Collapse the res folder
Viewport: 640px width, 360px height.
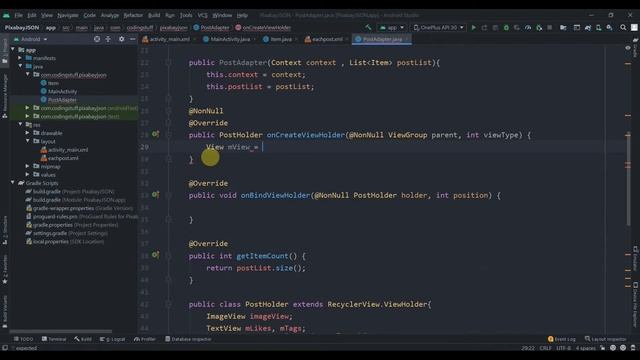(x=20, y=124)
